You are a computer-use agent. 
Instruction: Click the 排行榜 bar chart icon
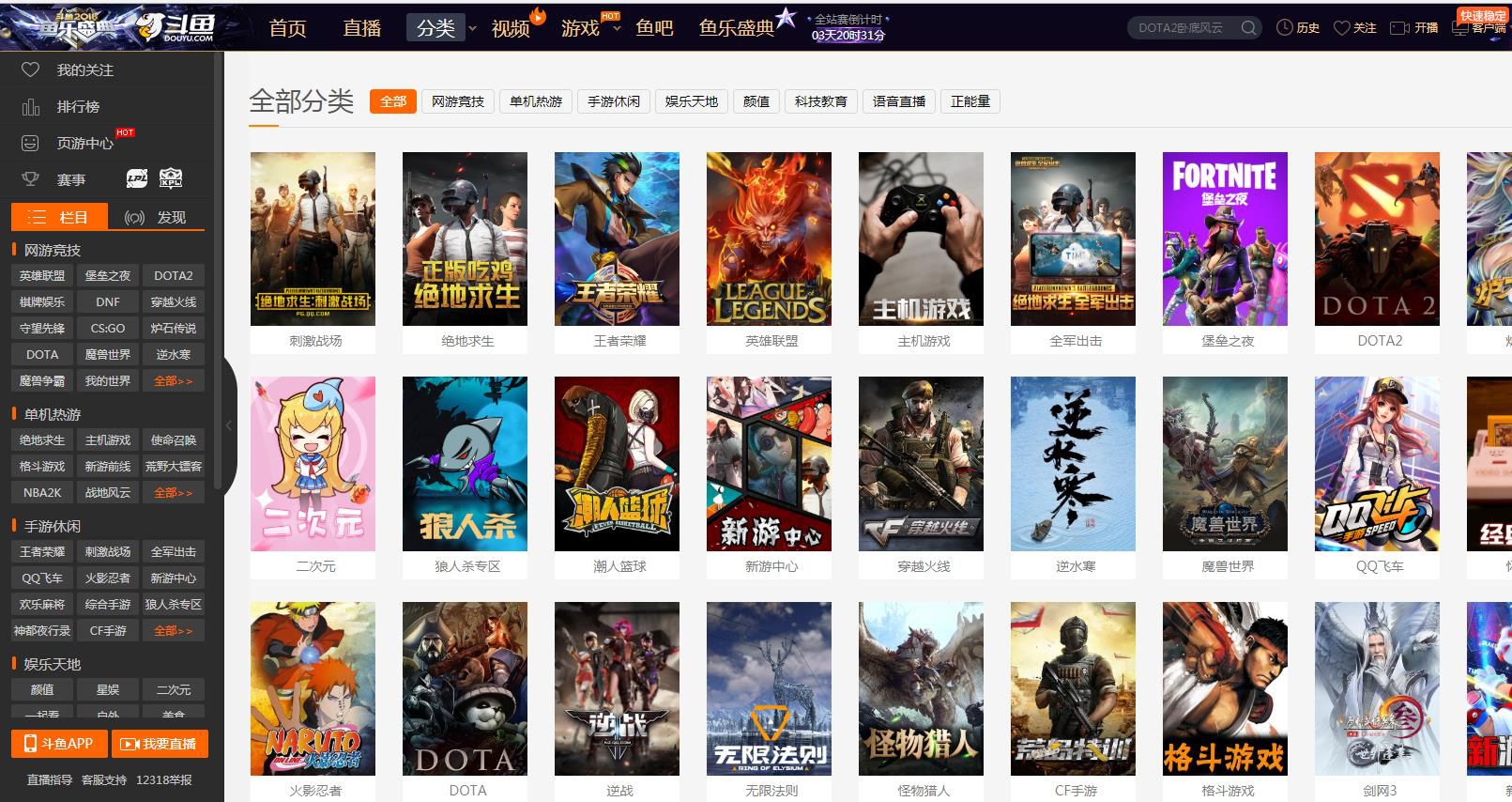pos(30,106)
